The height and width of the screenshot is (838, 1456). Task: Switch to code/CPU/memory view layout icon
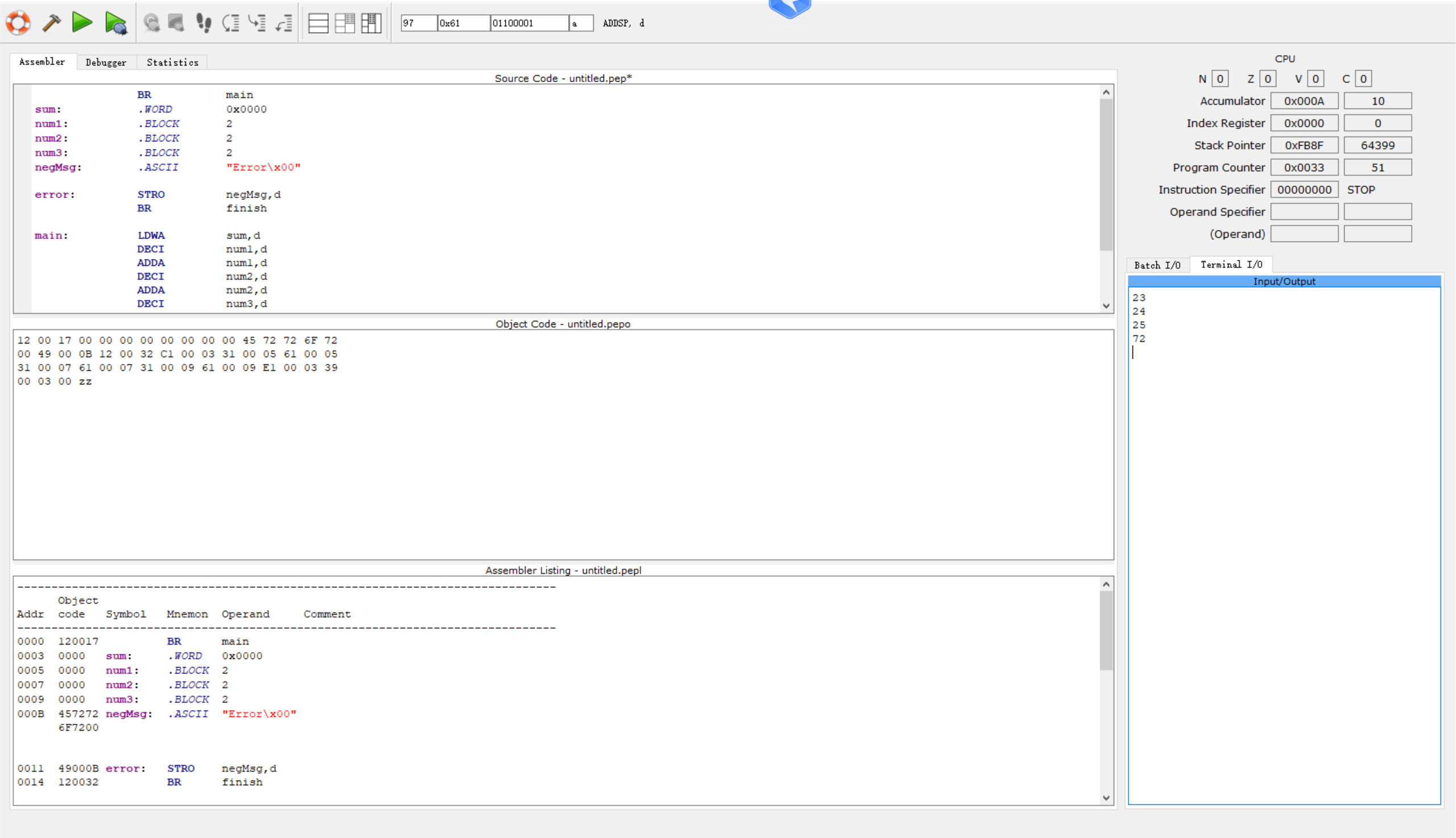pyautogui.click(x=371, y=23)
